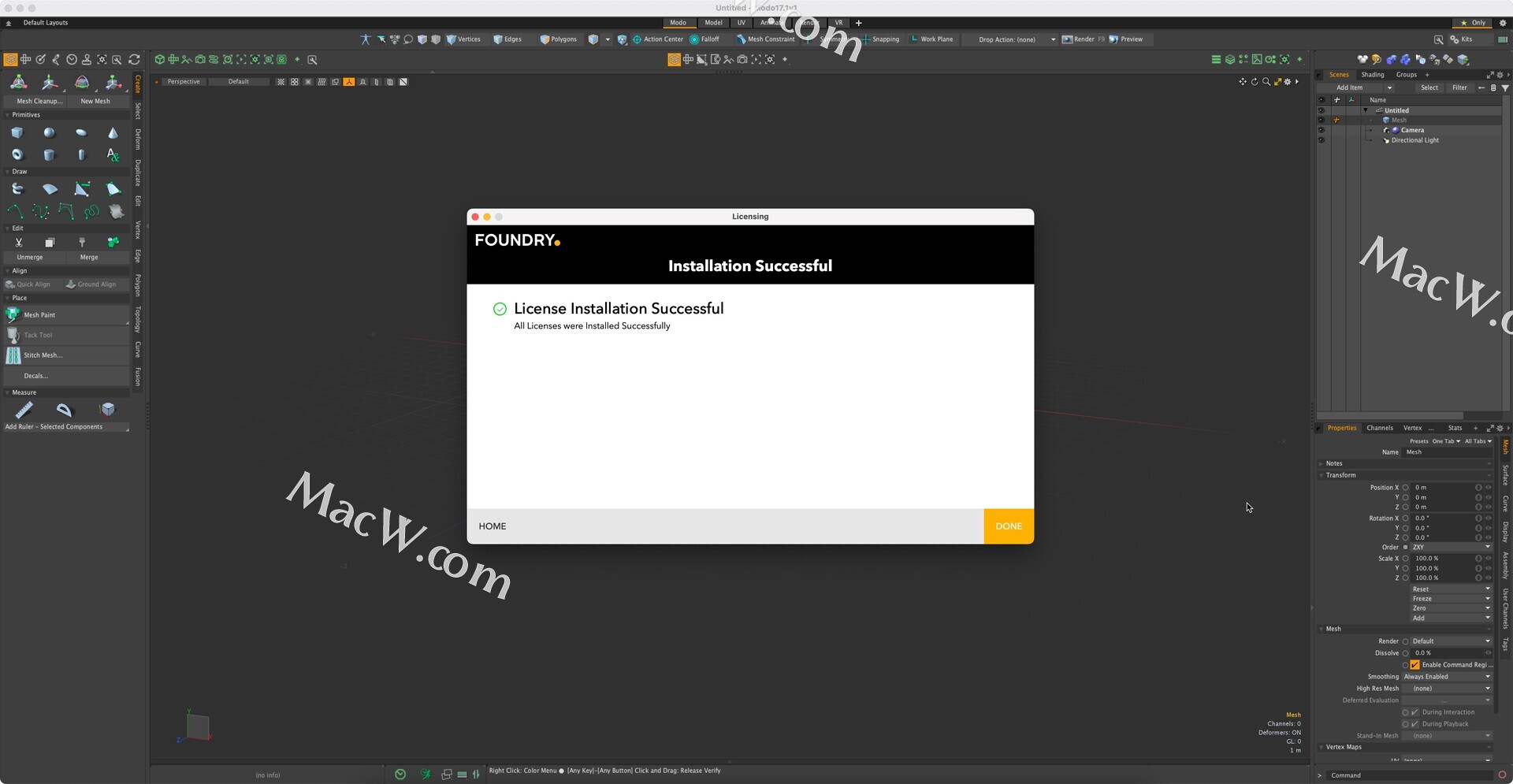This screenshot has height=784, width=1513.
Task: Open Mesh Constraint options
Action: coord(765,39)
